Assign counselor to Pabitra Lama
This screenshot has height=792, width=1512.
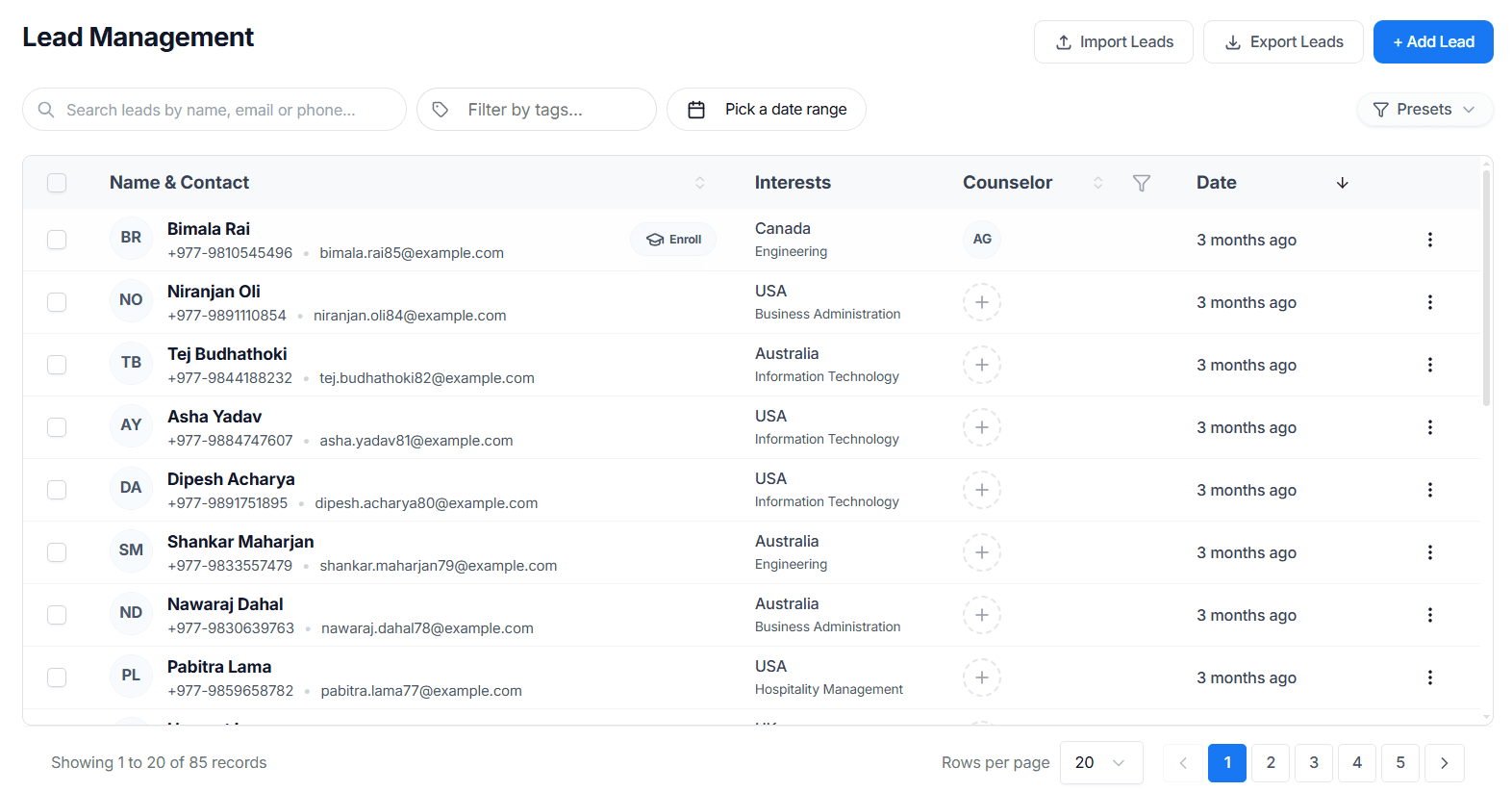pyautogui.click(x=982, y=677)
